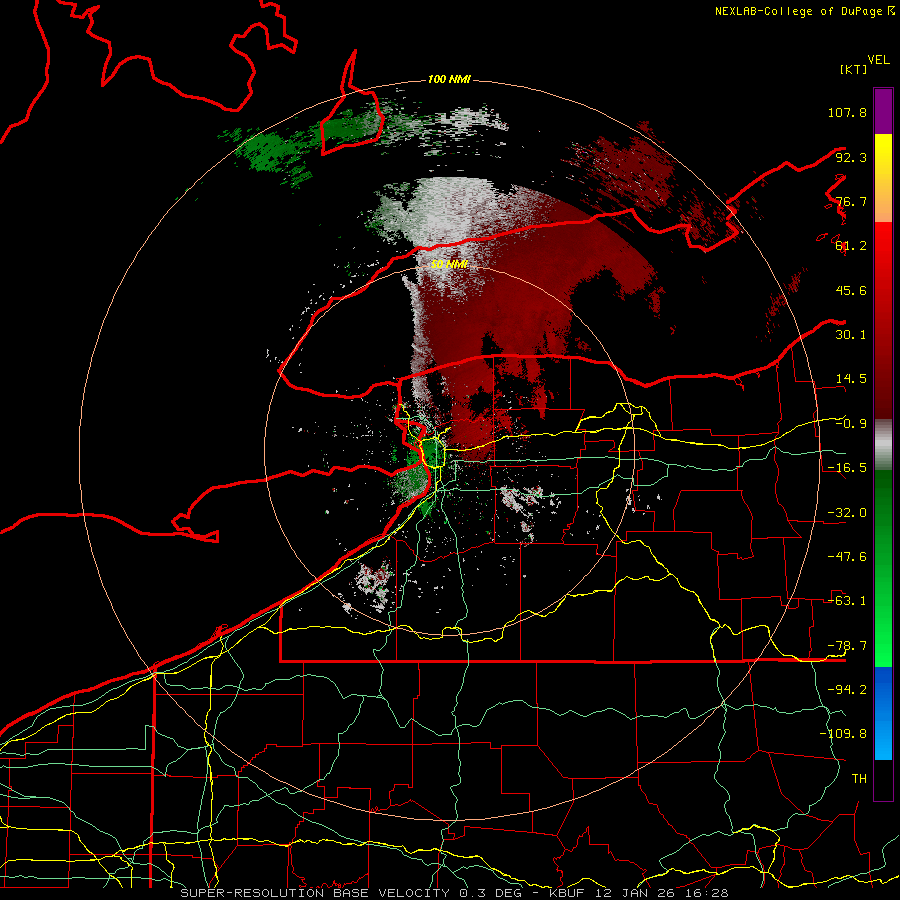Click the 100 NMI range ring label
This screenshot has width=900, height=900.
coord(449,79)
